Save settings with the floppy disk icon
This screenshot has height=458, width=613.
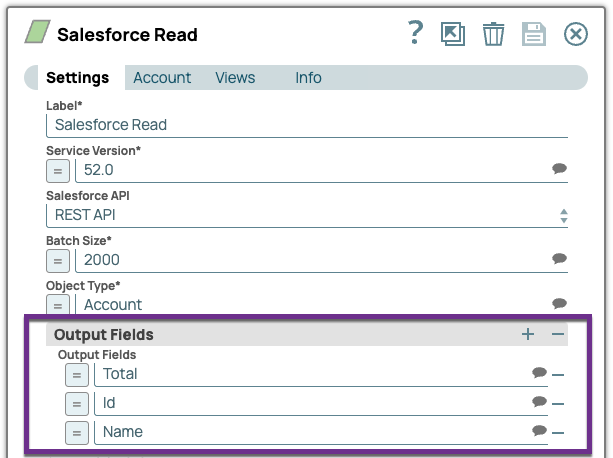534,34
